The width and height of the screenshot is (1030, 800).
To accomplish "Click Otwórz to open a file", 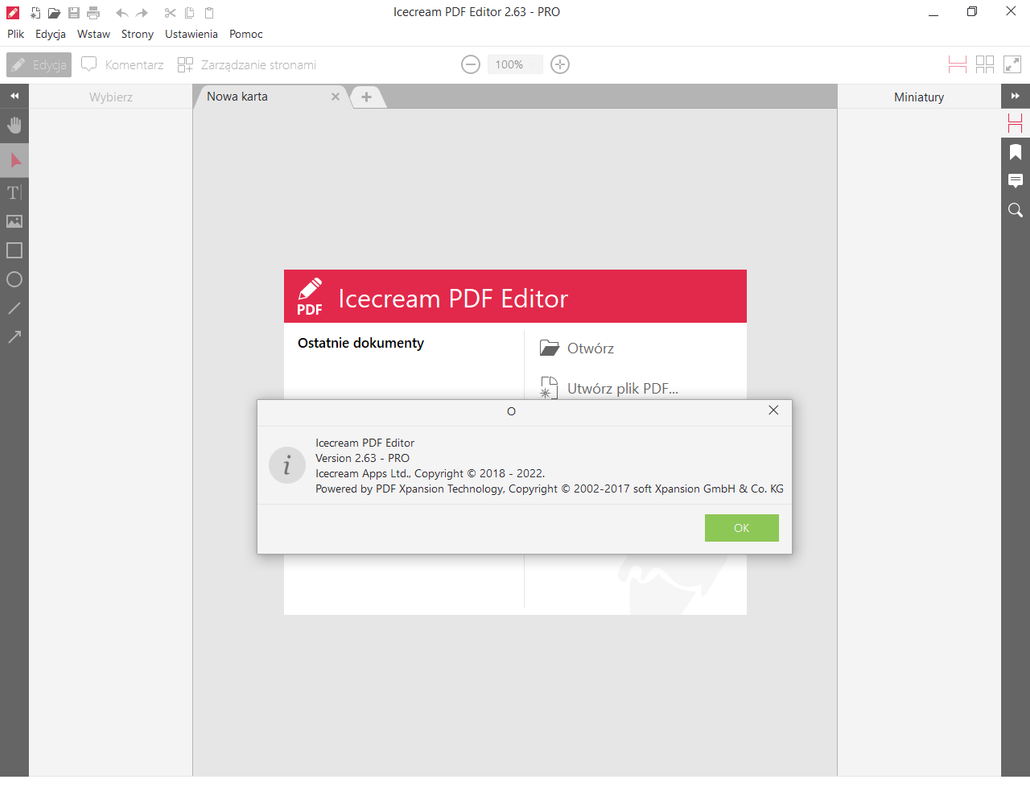I will click(x=577, y=348).
